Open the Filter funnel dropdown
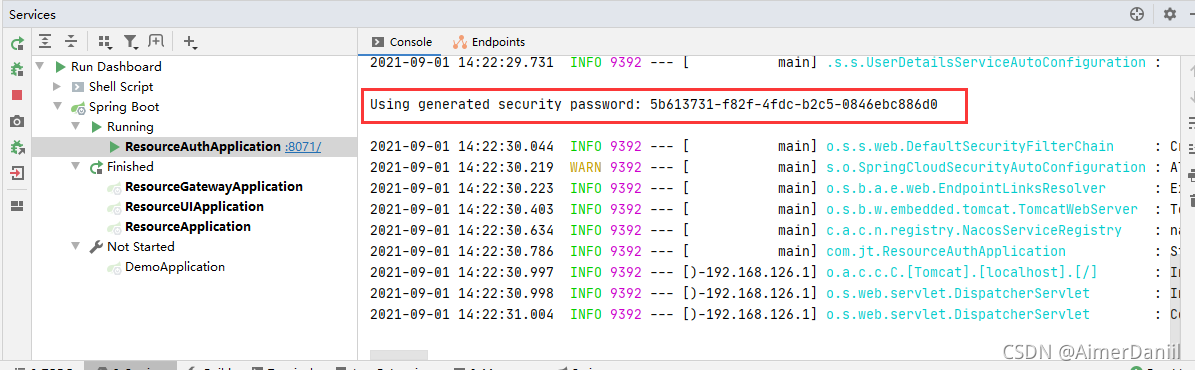Screen dimensions: 1195x370 (131, 42)
